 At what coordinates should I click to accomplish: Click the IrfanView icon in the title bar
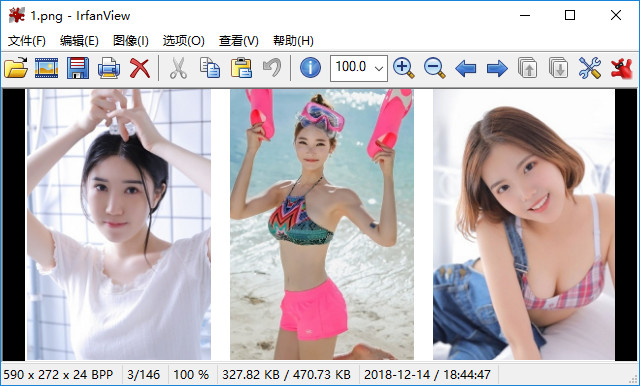click(x=16, y=16)
